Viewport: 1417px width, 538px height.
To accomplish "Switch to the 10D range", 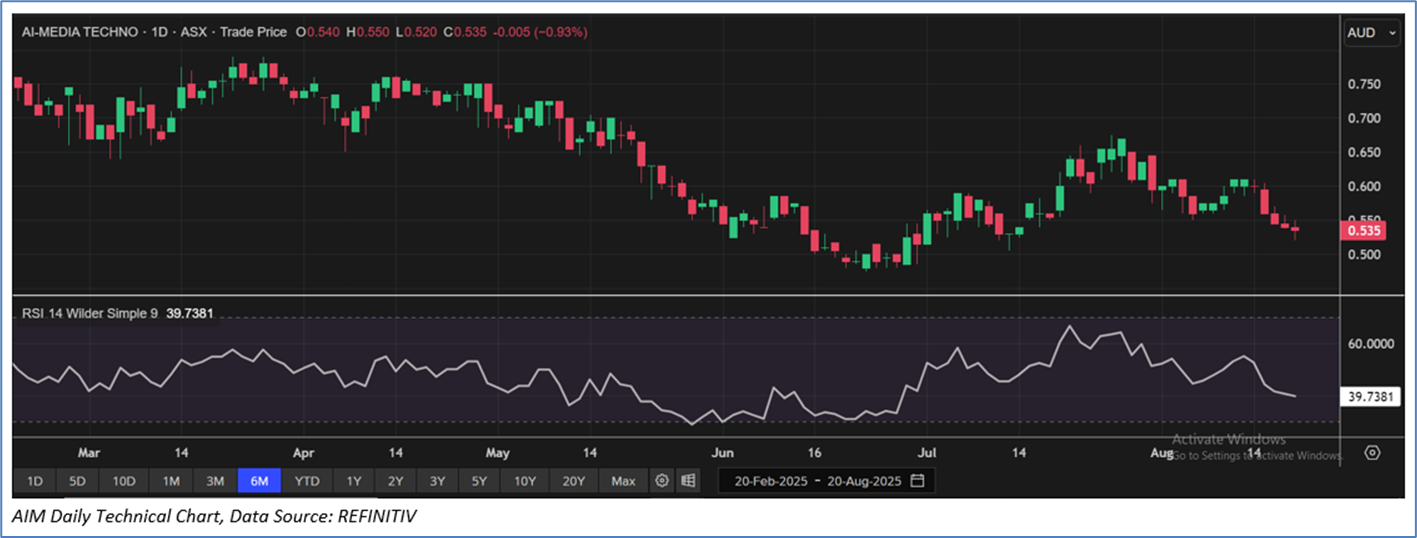I will coord(124,481).
